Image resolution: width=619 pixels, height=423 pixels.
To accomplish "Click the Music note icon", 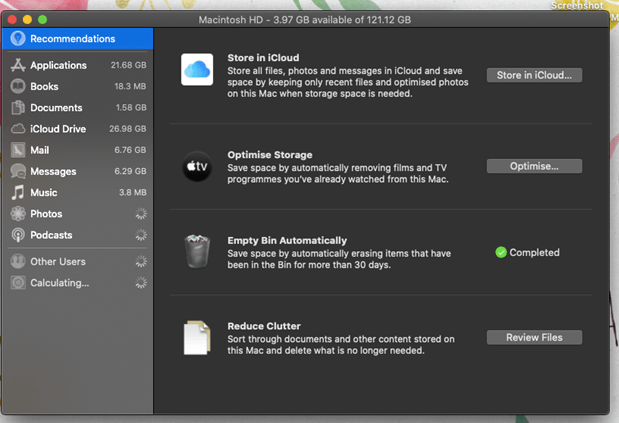I will pyautogui.click(x=18, y=193).
